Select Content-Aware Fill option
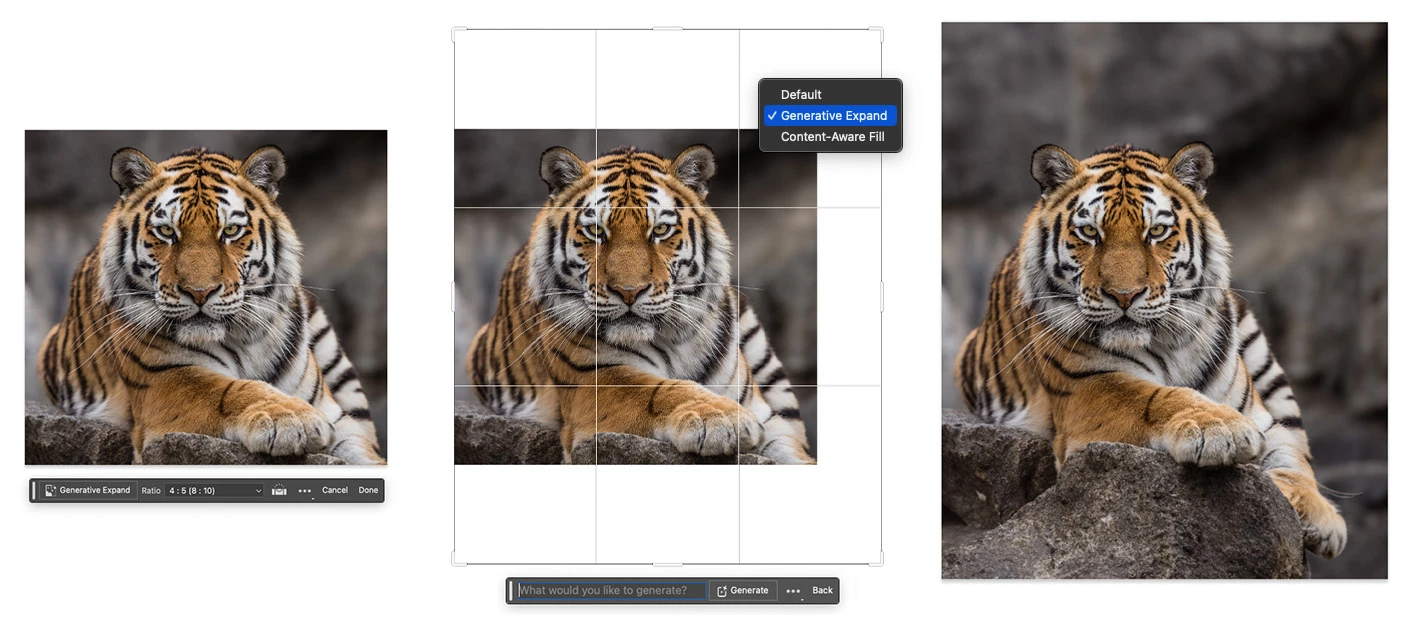The width and height of the screenshot is (1412, 637). point(832,136)
